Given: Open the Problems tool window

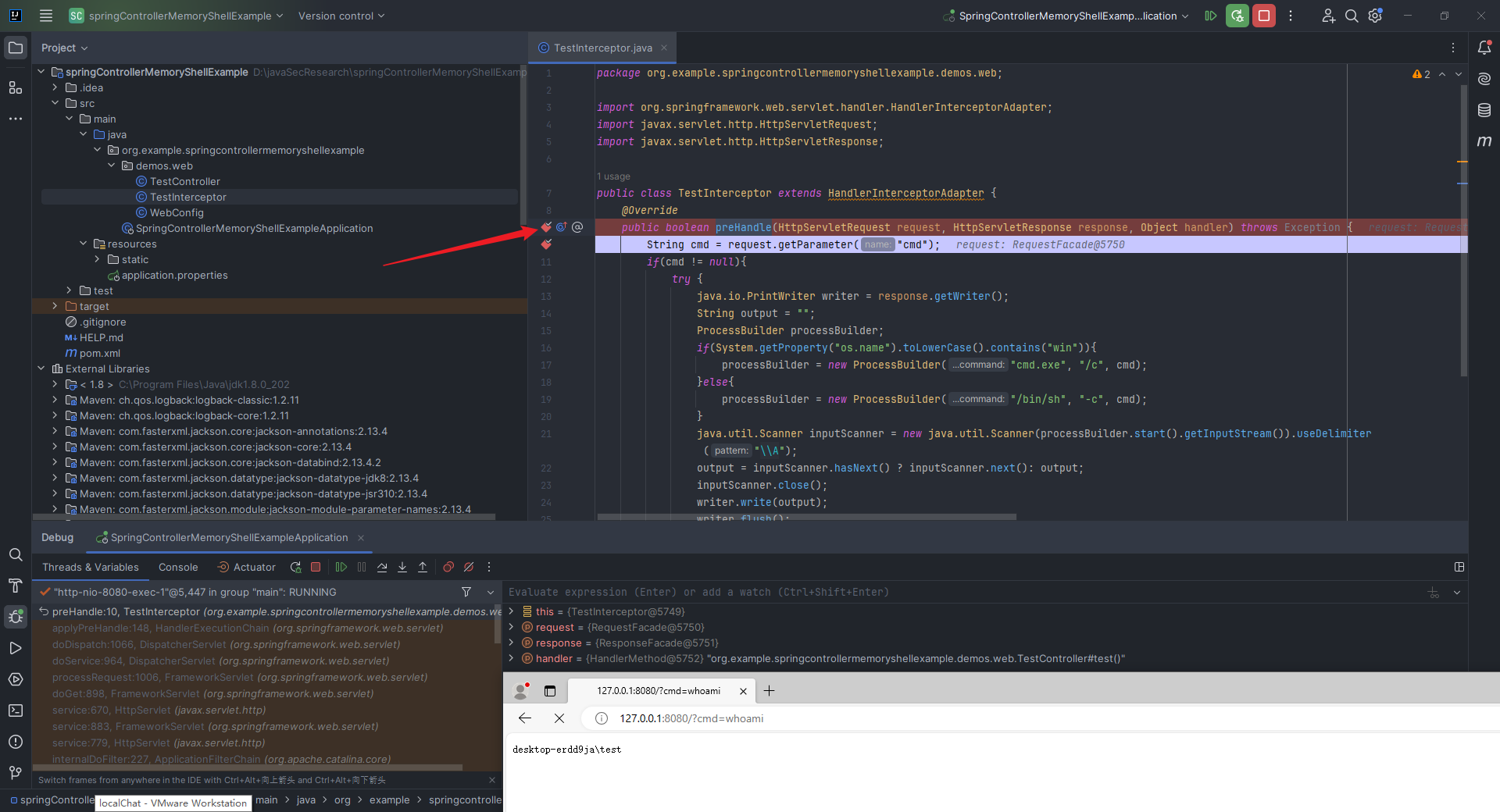Looking at the screenshot, I should coord(16,742).
